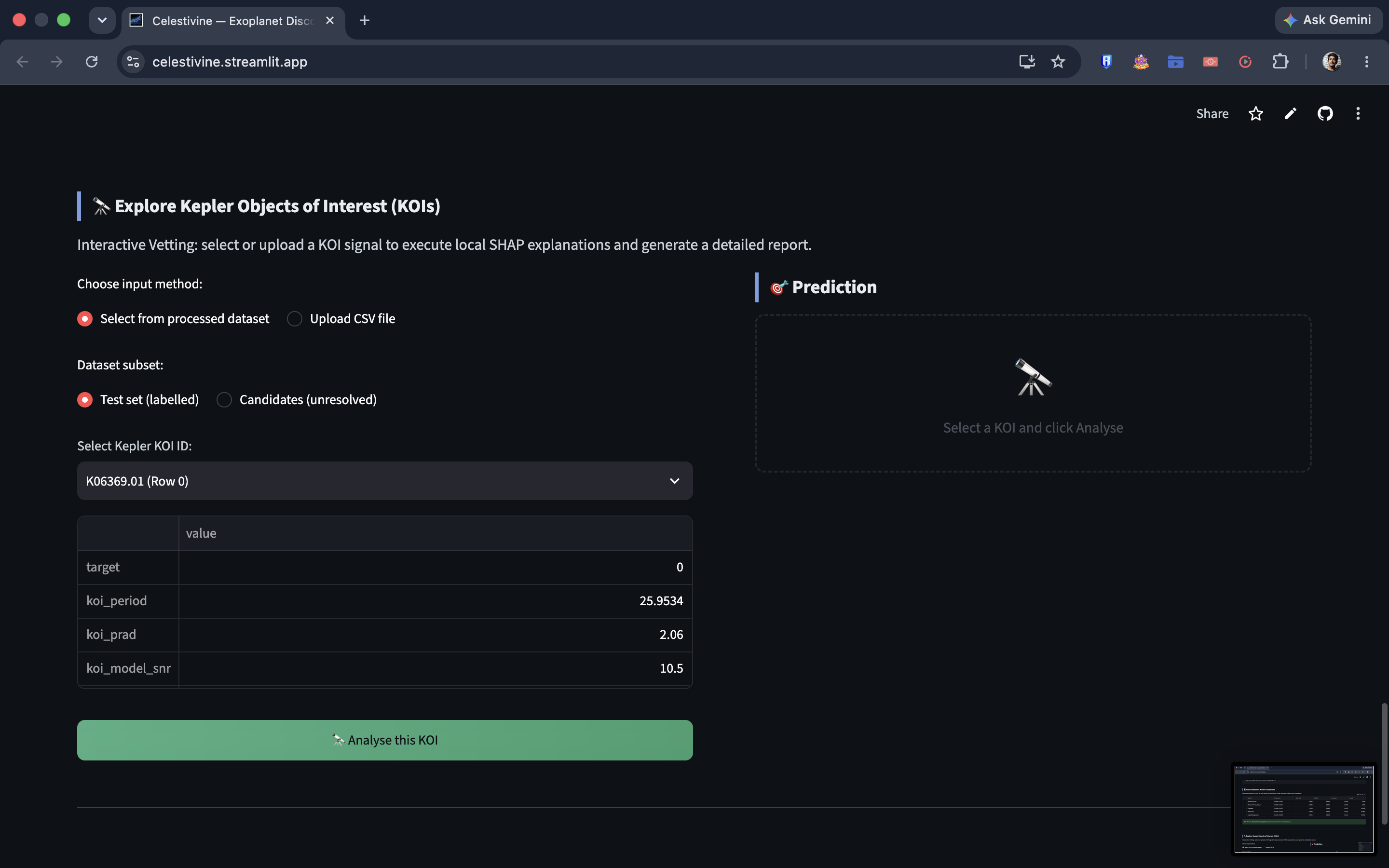Click the colorful lotus extension icon

click(1141, 61)
